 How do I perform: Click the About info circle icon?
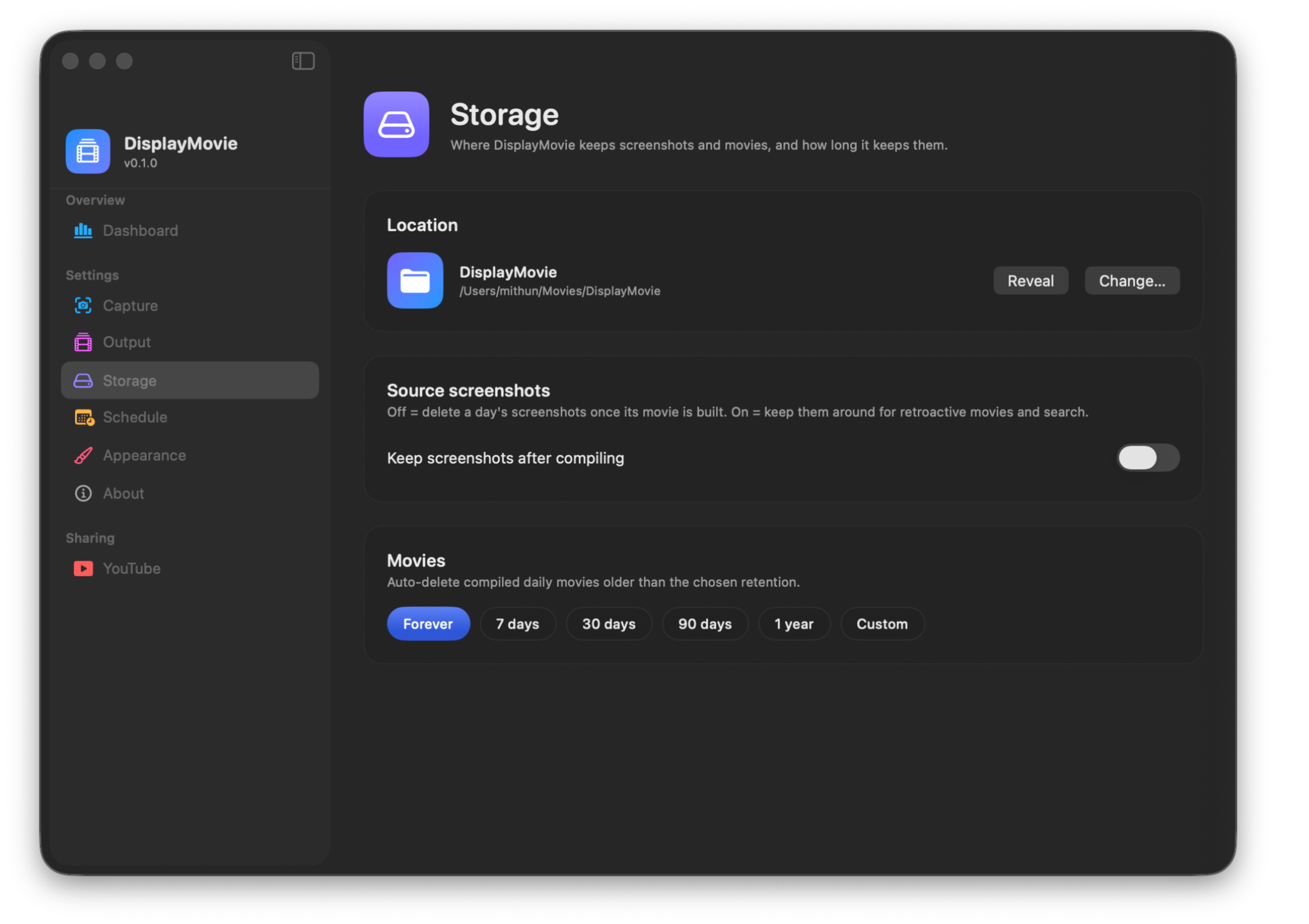83,493
